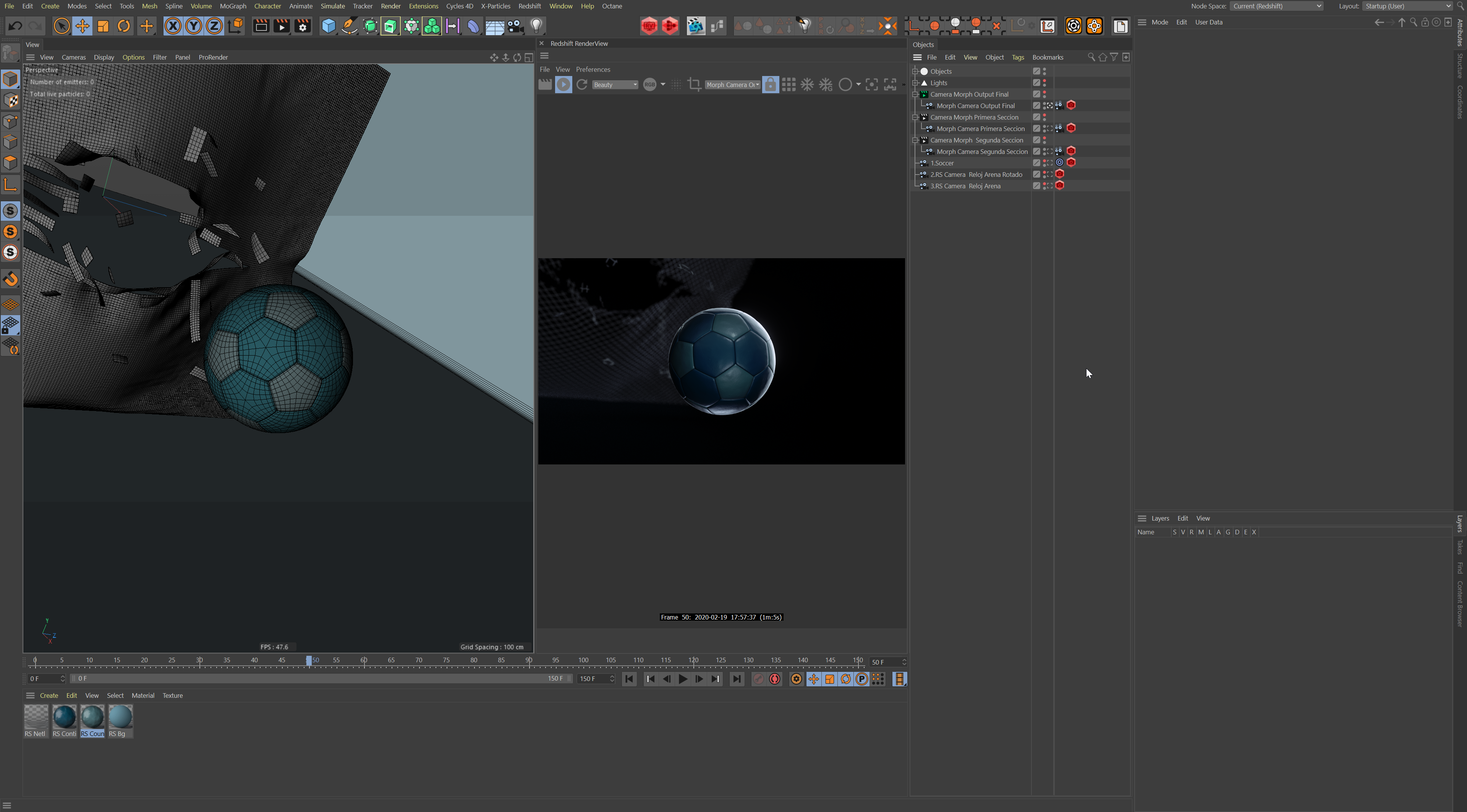Viewport: 1467px width, 812px height.
Task: Open the Tags menu in Objects panel
Action: [x=1017, y=58]
